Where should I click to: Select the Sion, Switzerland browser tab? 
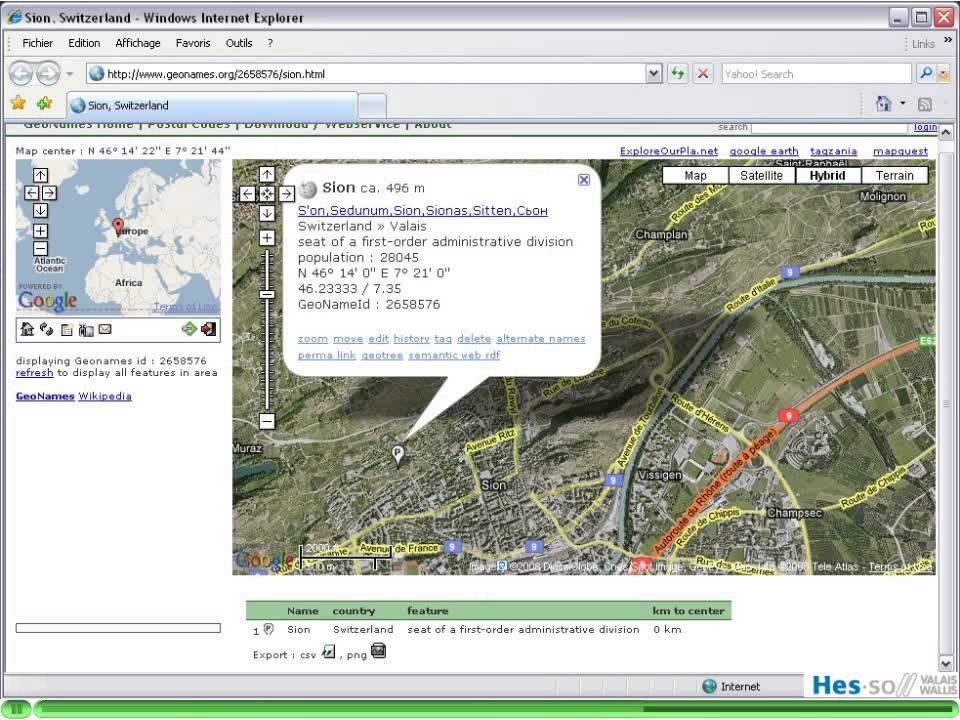coord(211,105)
